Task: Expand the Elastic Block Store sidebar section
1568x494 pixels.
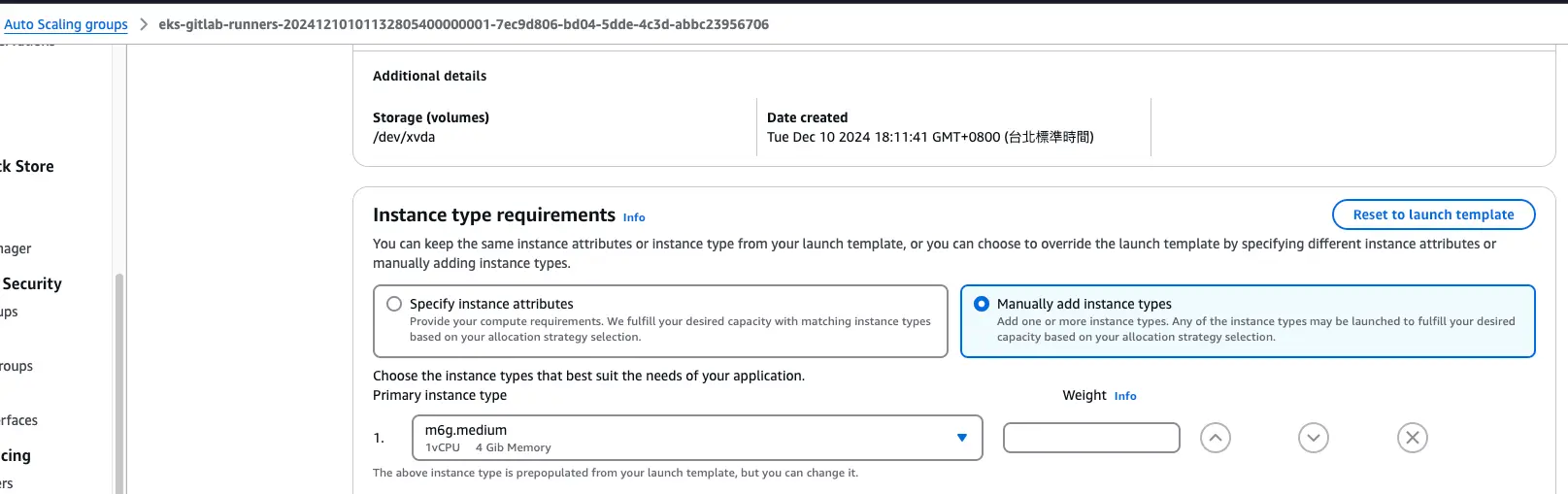Action: [27, 167]
